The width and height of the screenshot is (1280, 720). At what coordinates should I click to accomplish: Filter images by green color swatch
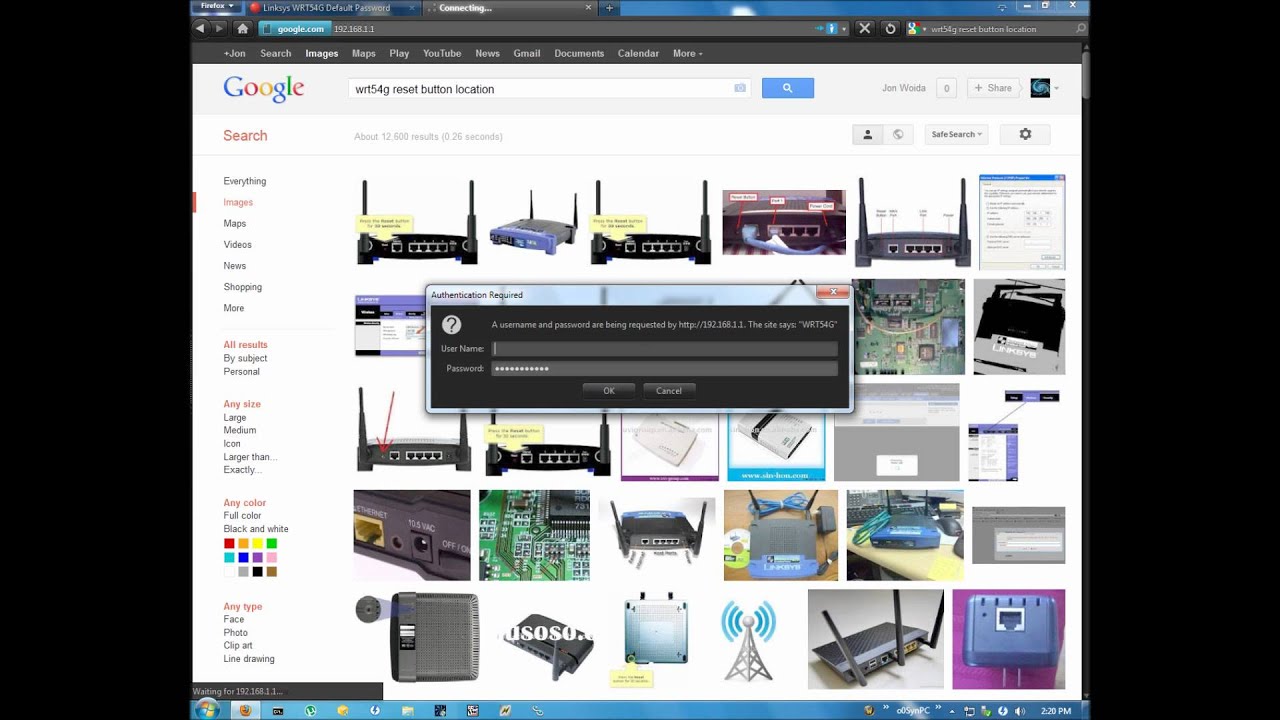(272, 543)
